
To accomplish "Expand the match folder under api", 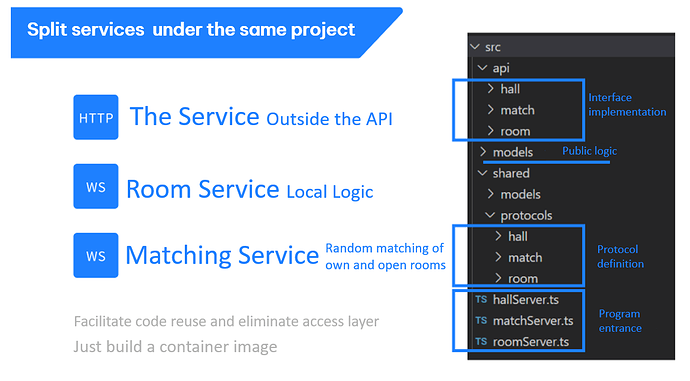I will pos(491,110).
